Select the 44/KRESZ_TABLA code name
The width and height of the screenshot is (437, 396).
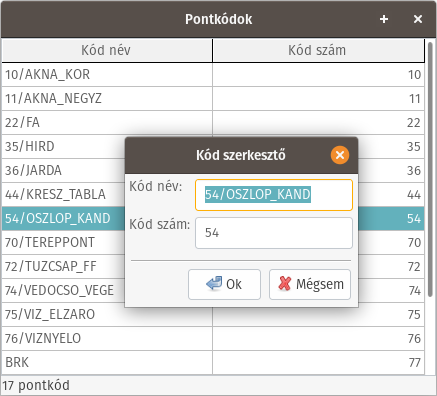pos(55,195)
